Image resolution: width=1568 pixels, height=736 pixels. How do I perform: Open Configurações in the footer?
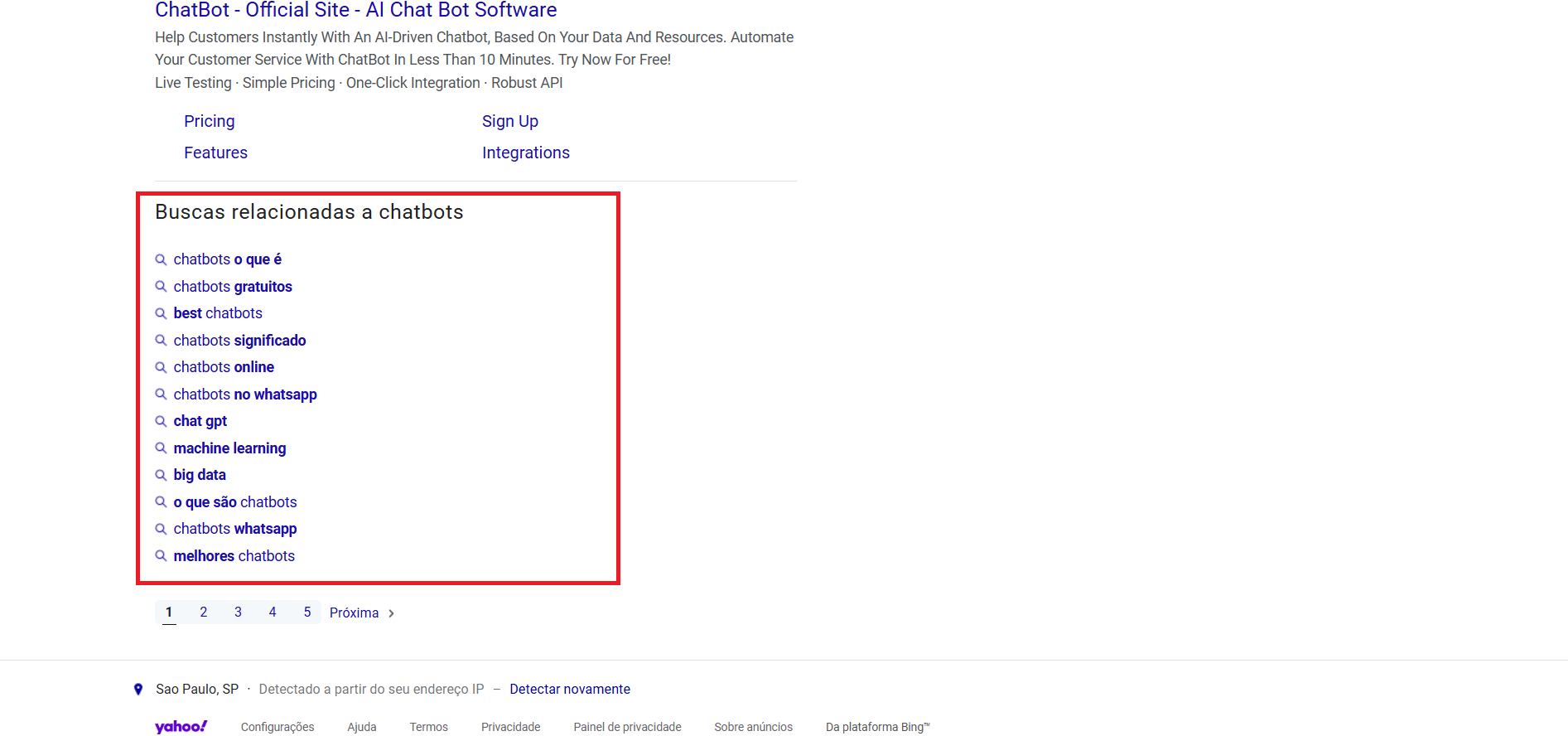coord(277,727)
